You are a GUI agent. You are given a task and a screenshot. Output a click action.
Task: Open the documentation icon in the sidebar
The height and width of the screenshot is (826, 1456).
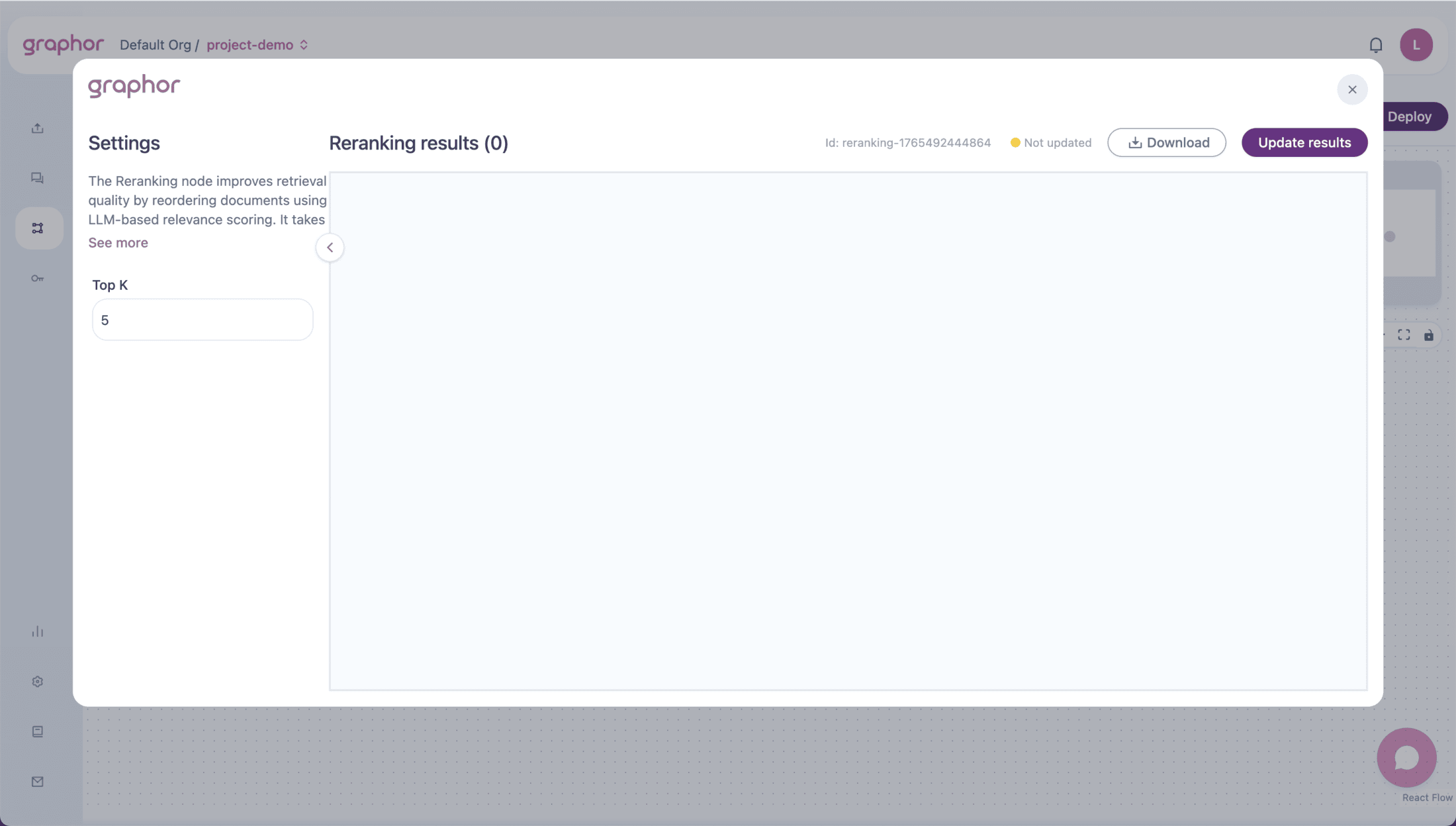(x=38, y=731)
